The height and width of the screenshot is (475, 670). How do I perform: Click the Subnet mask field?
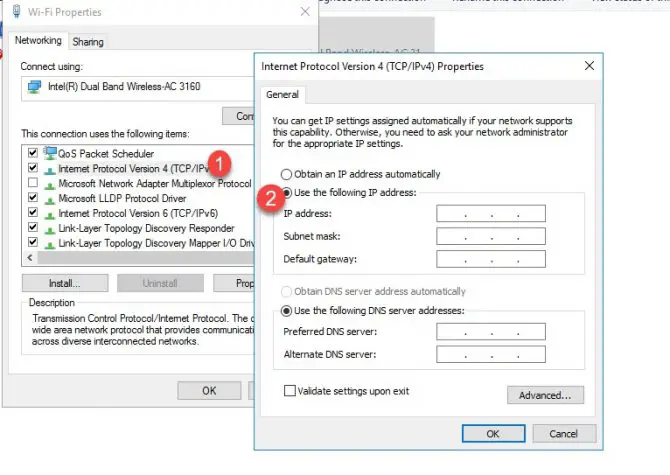491,236
